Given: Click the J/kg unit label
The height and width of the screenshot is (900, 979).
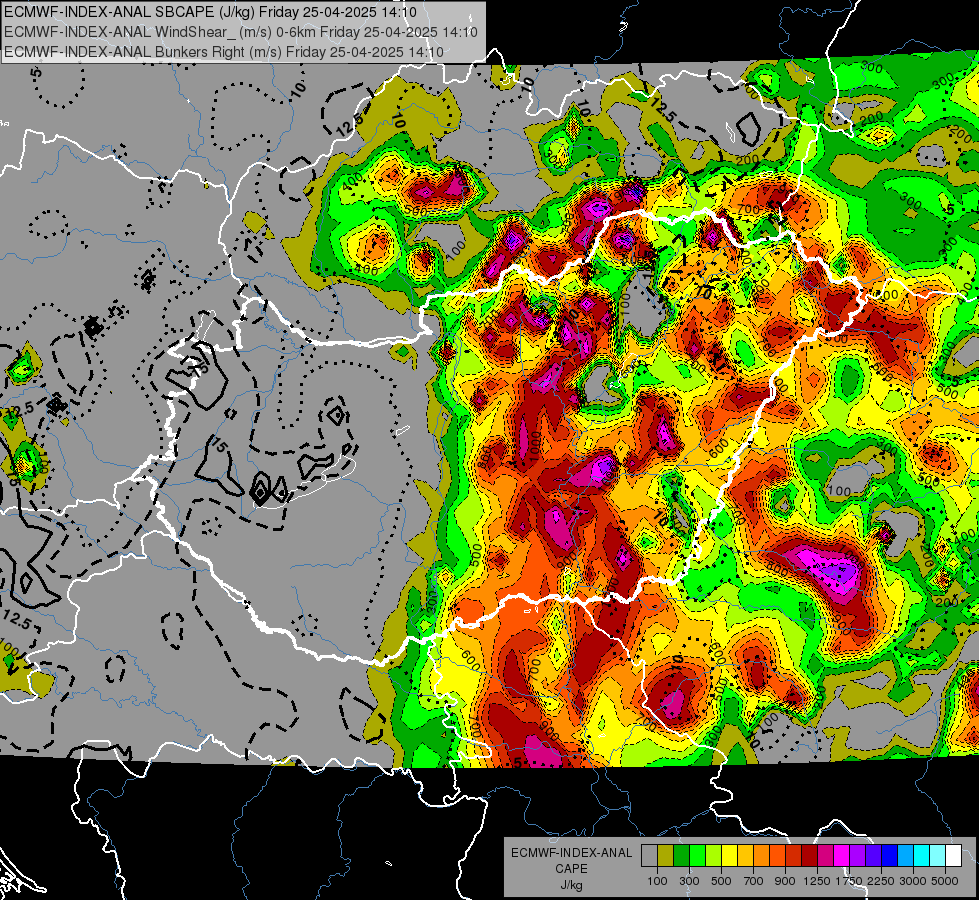Looking at the screenshot, I should pyautogui.click(x=571, y=885).
